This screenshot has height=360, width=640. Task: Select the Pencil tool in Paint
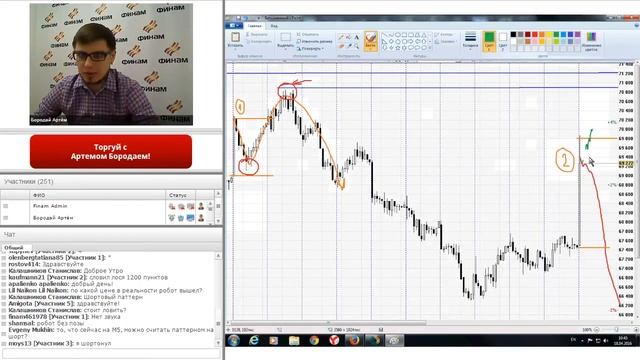[x=341, y=37]
